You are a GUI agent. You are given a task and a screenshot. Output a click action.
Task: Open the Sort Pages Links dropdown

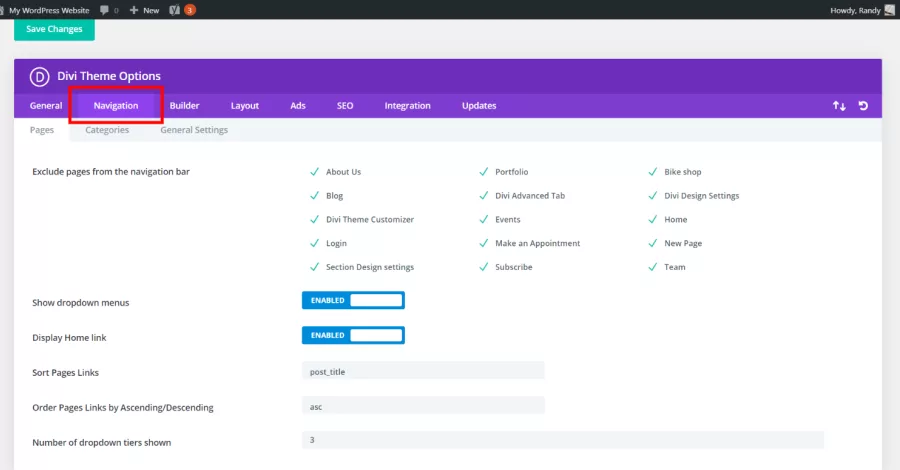click(423, 371)
